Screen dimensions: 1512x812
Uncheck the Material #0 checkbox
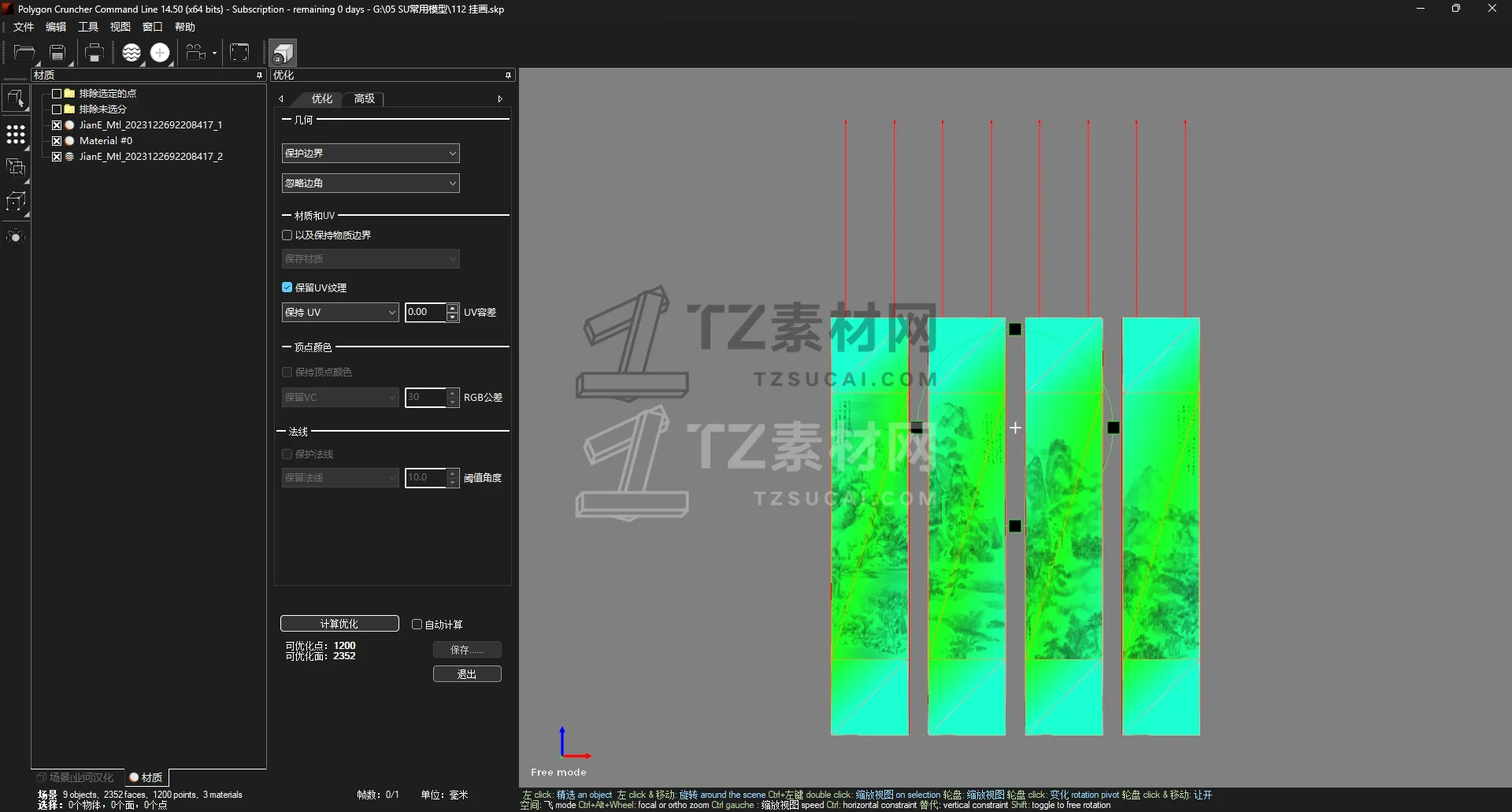57,141
